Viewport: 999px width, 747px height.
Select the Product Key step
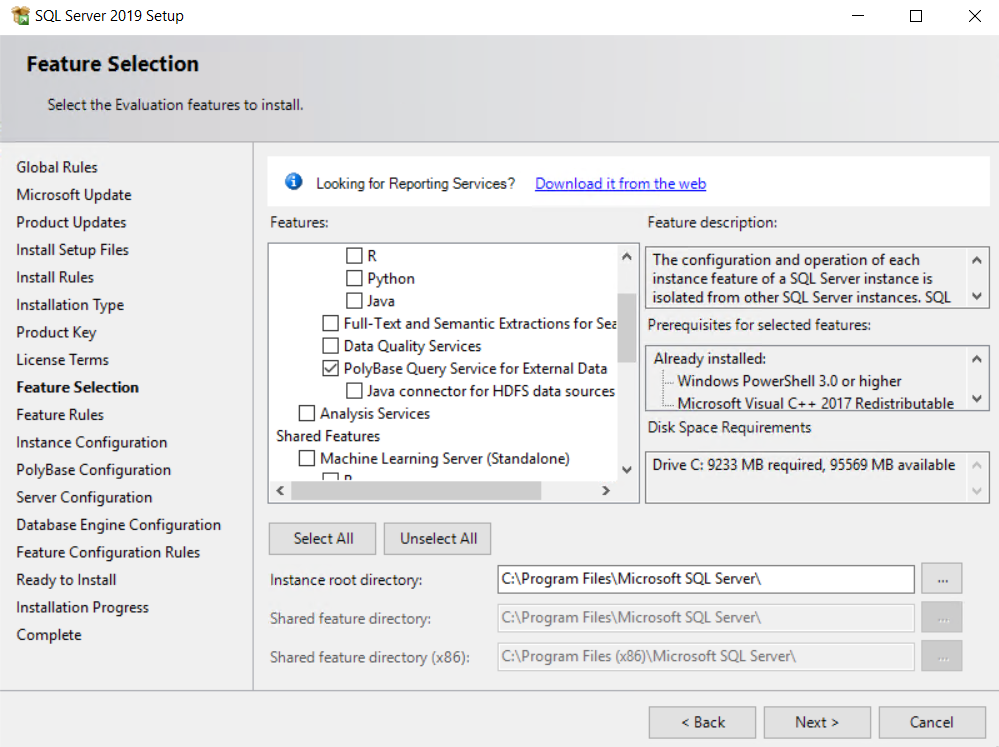pyautogui.click(x=56, y=332)
